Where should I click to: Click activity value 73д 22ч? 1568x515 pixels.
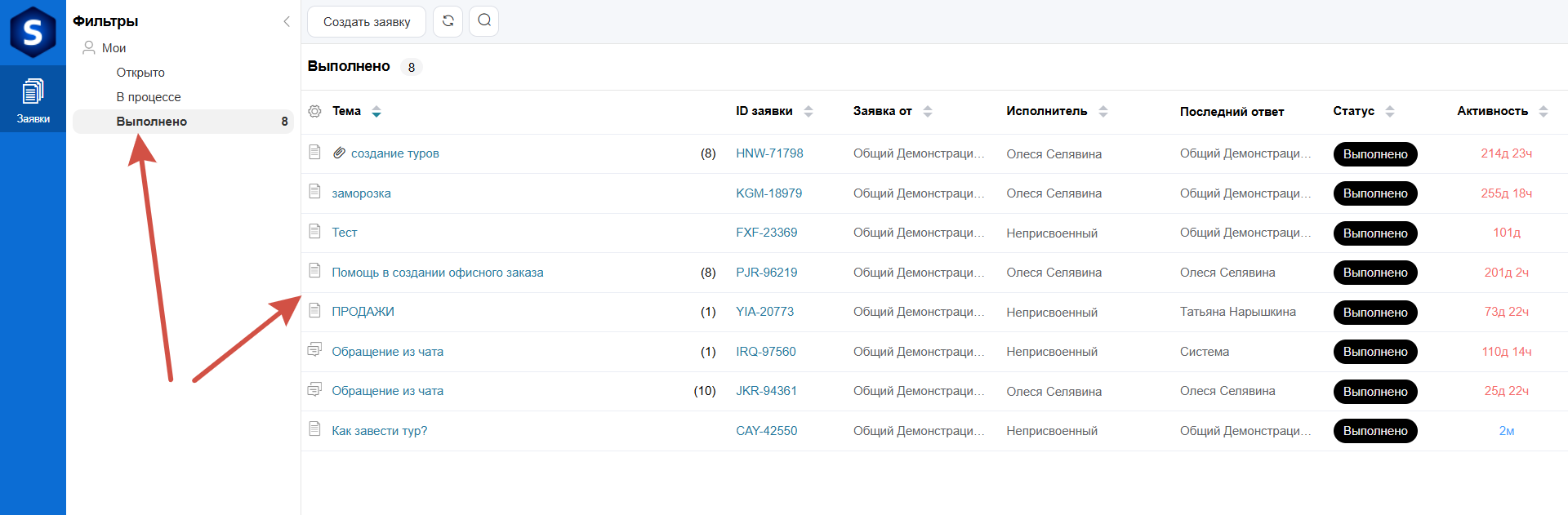[1506, 312]
